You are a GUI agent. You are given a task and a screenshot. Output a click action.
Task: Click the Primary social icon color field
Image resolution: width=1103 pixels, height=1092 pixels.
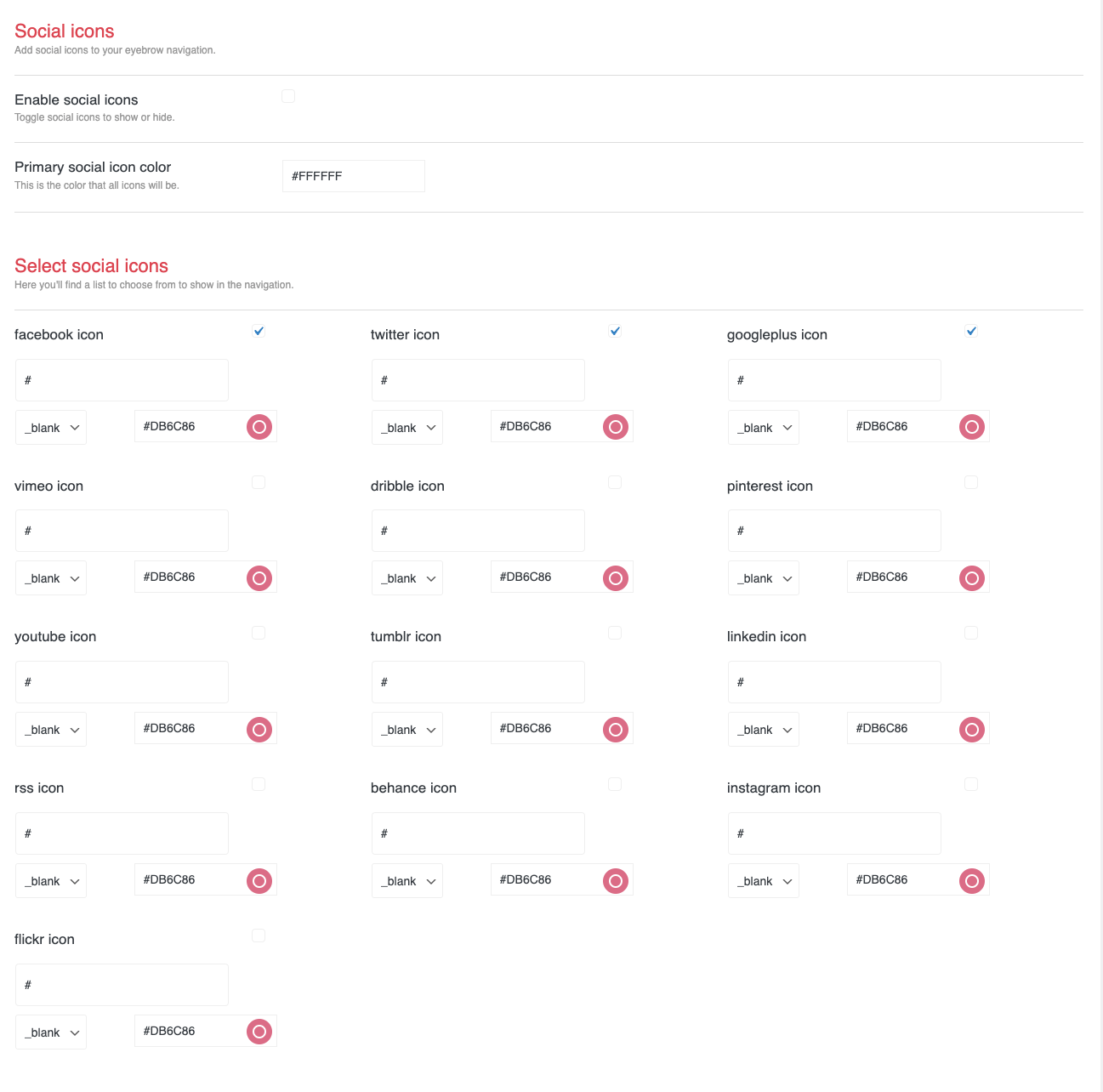(x=353, y=176)
